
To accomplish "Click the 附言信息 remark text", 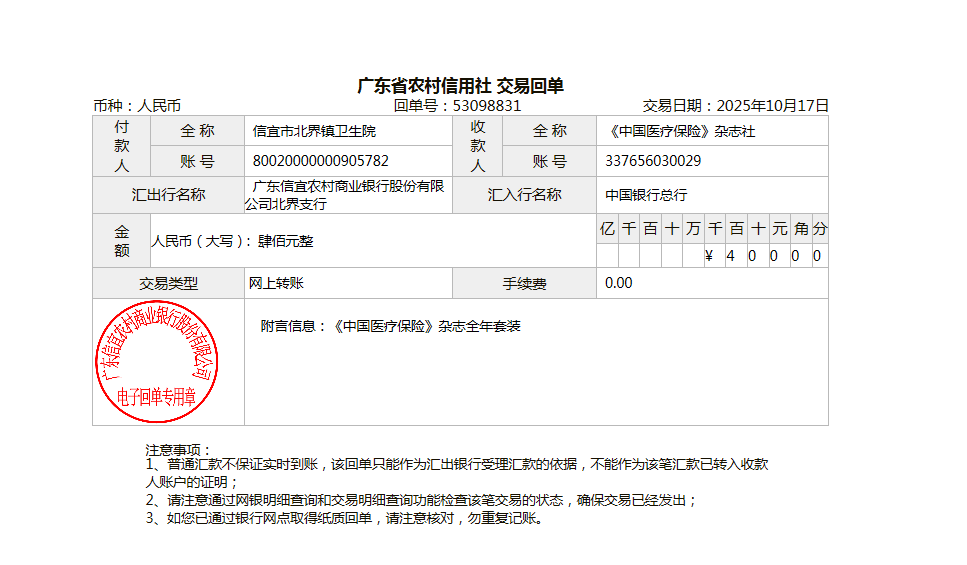I will click(x=390, y=326).
